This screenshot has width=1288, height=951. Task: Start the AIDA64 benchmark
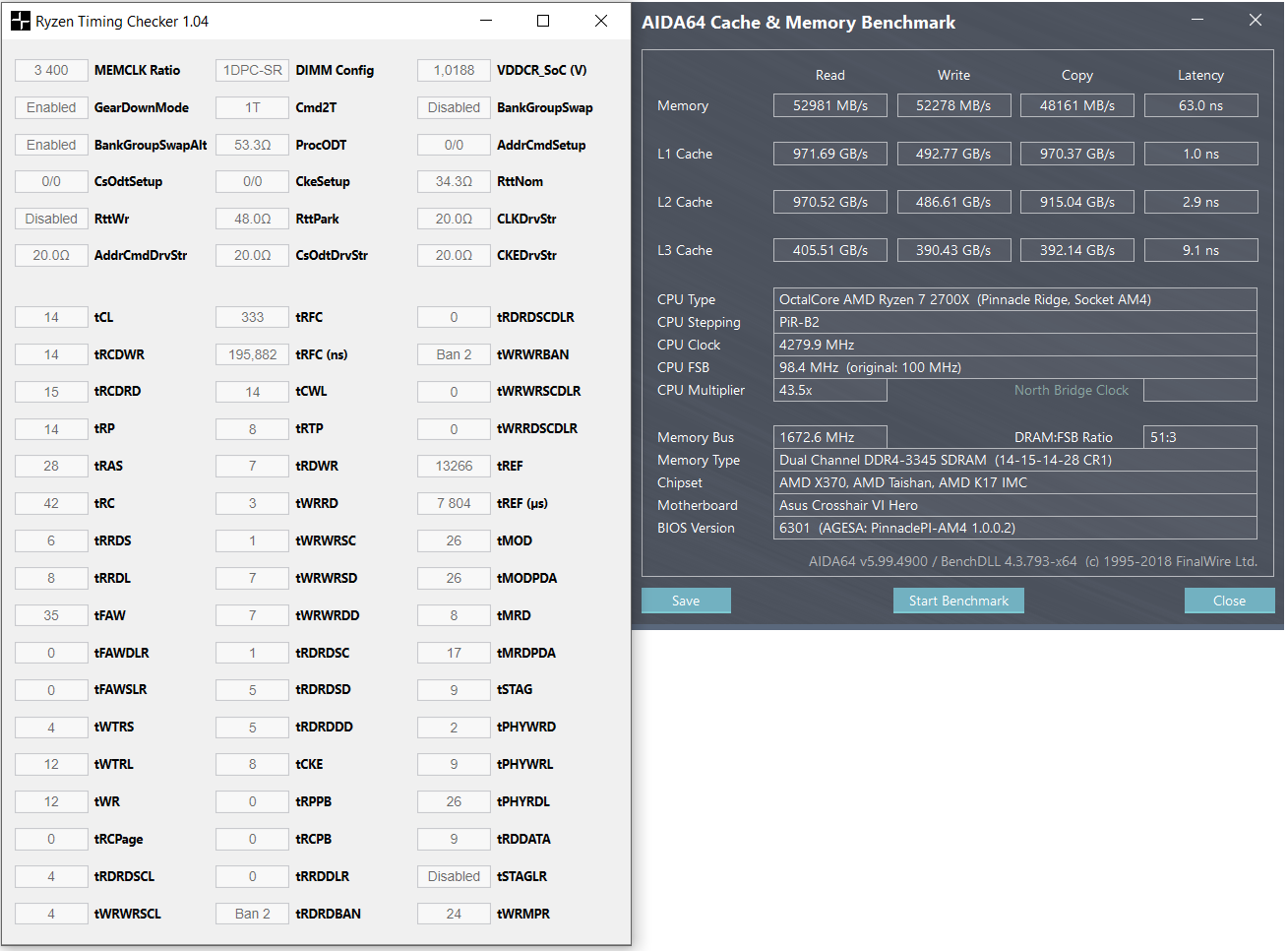[x=958, y=601]
